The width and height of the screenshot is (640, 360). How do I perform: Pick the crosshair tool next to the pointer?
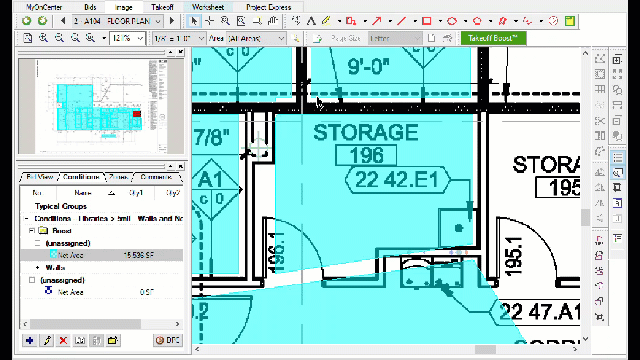[x=209, y=21]
